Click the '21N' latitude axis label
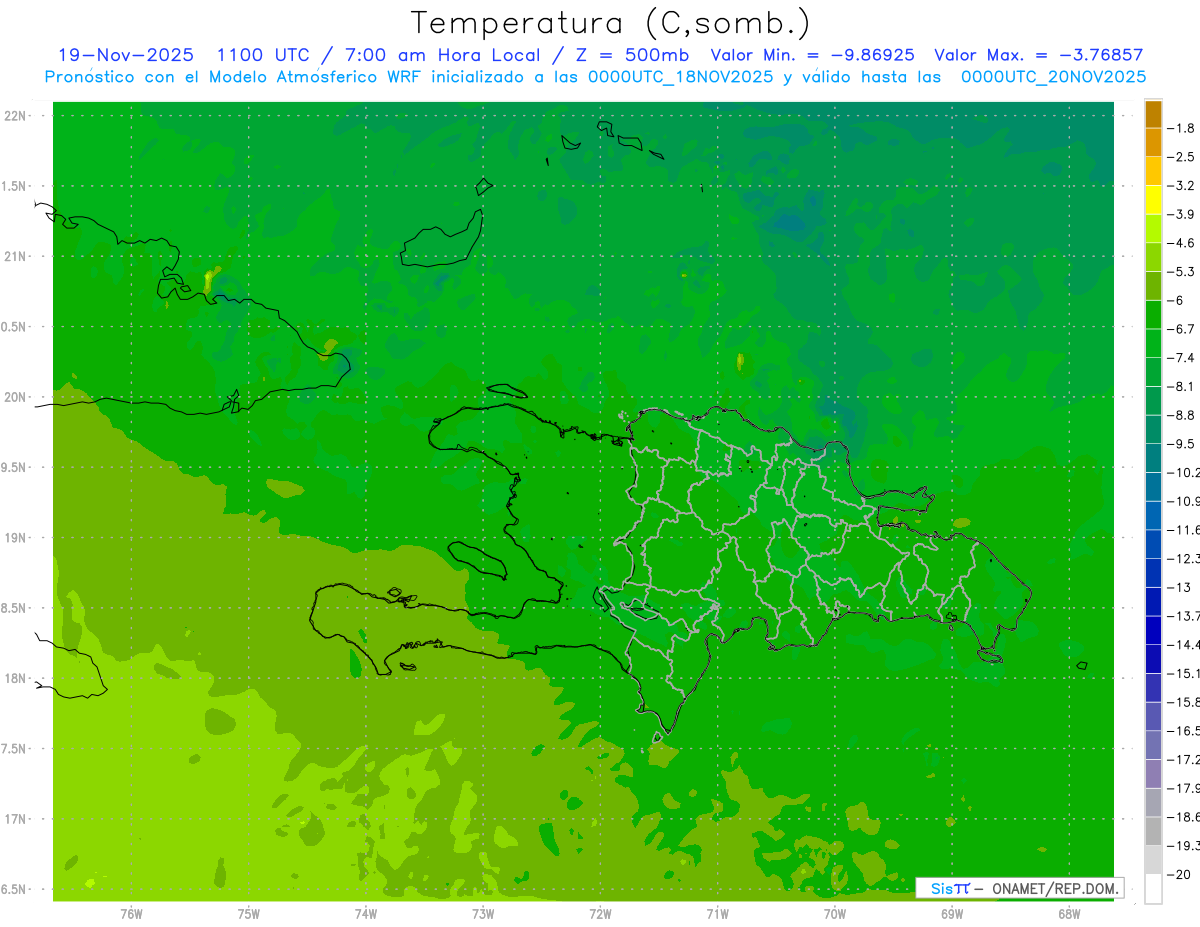Image resolution: width=1200 pixels, height=927 pixels. 16,256
